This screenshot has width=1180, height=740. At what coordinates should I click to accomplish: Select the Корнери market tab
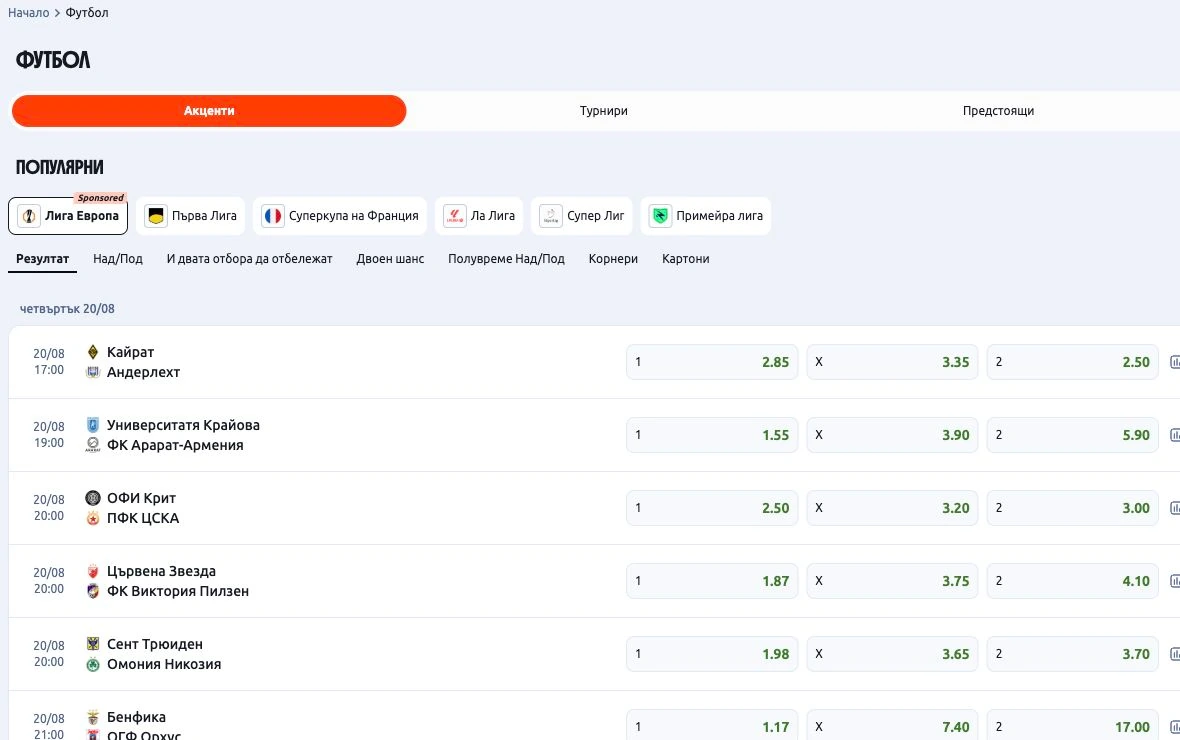tap(613, 259)
